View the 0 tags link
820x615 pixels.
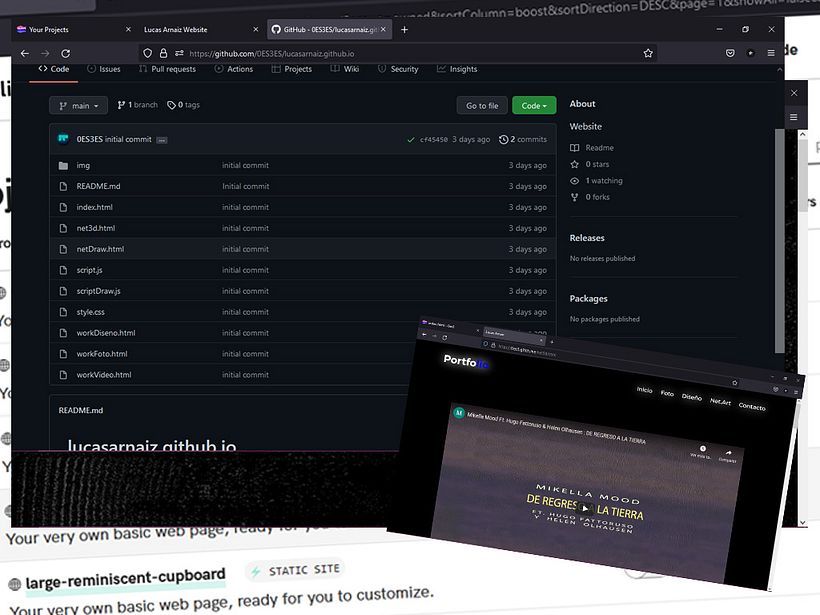[183, 105]
